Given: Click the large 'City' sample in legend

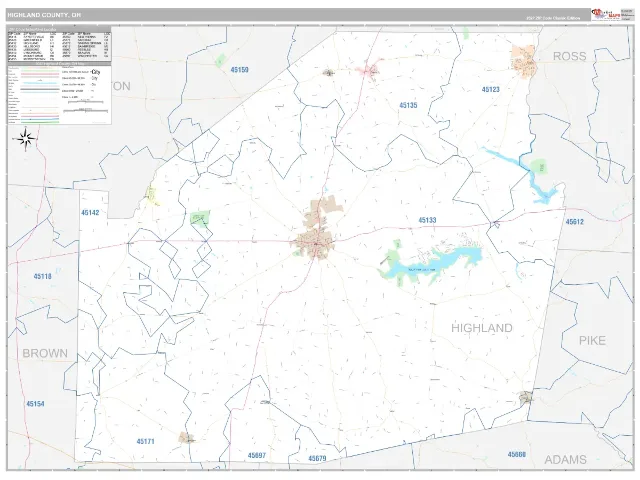Looking at the screenshot, I should point(96,72).
